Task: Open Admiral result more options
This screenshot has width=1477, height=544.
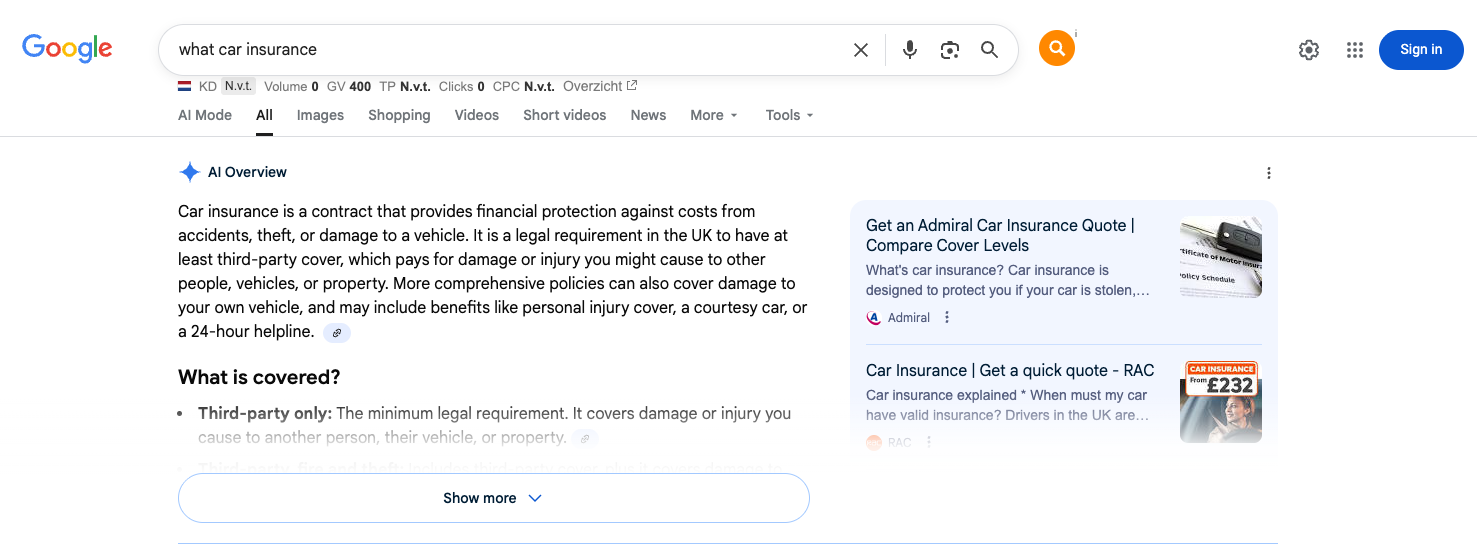Action: 947,318
